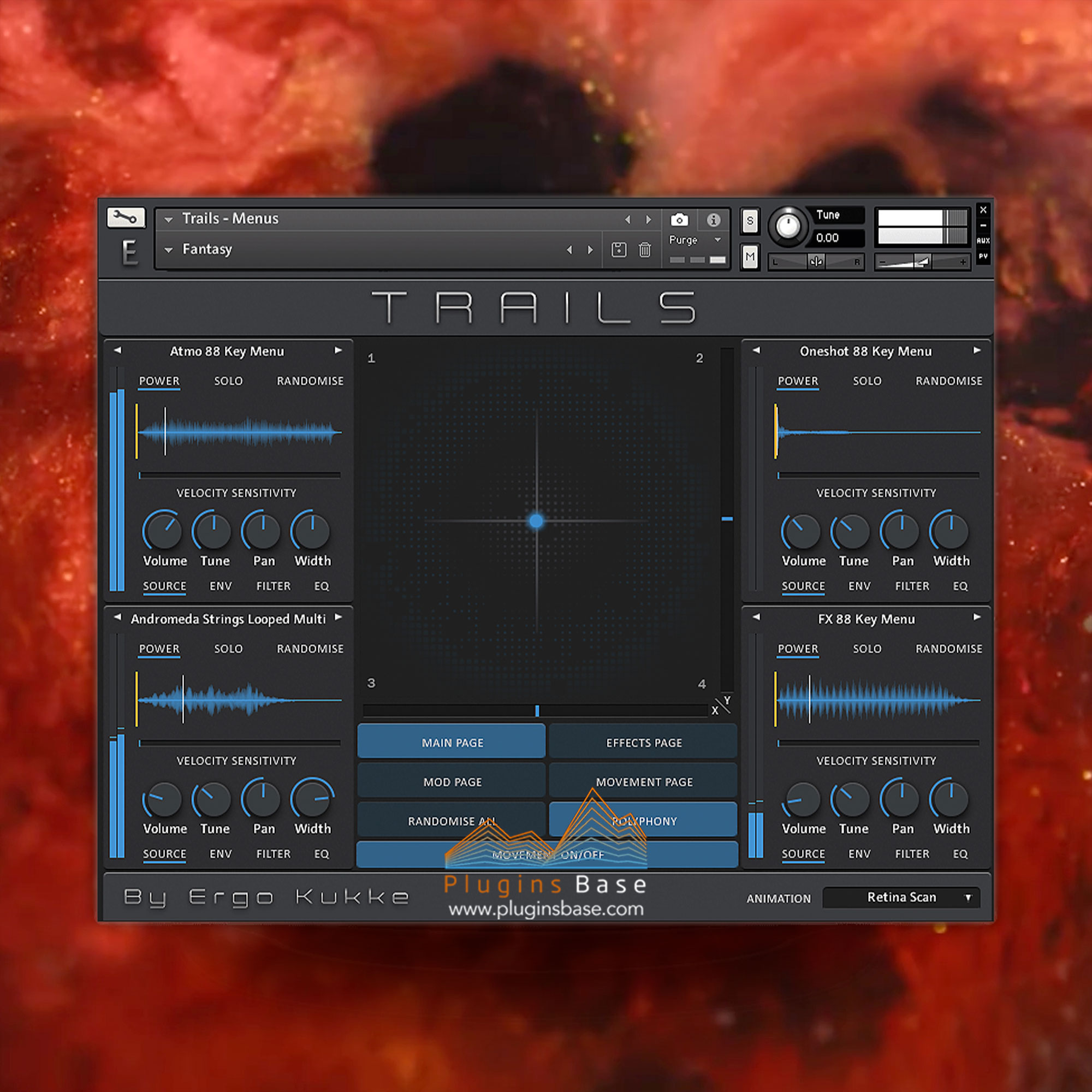Image resolution: width=1092 pixels, height=1092 pixels.
Task: Open the MAIN PAGE button
Action: tap(452, 741)
